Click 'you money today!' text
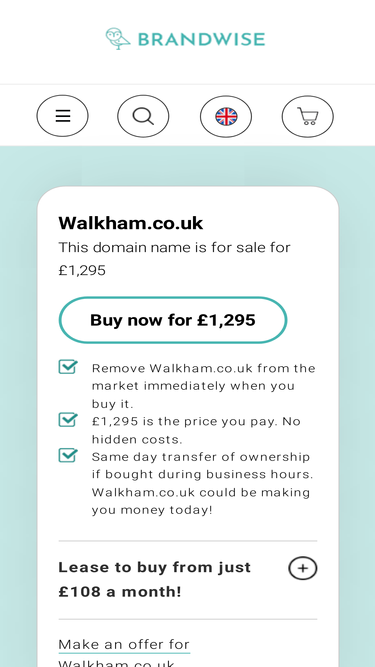375x667 pixels. 152,510
